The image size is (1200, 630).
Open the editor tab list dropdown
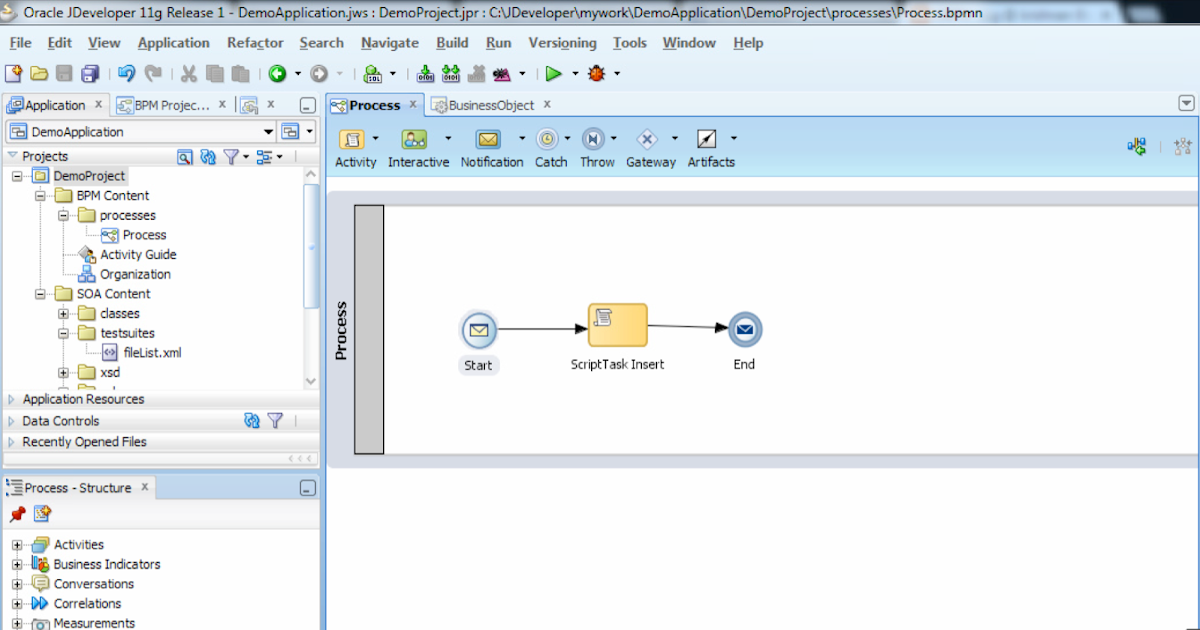point(1187,103)
